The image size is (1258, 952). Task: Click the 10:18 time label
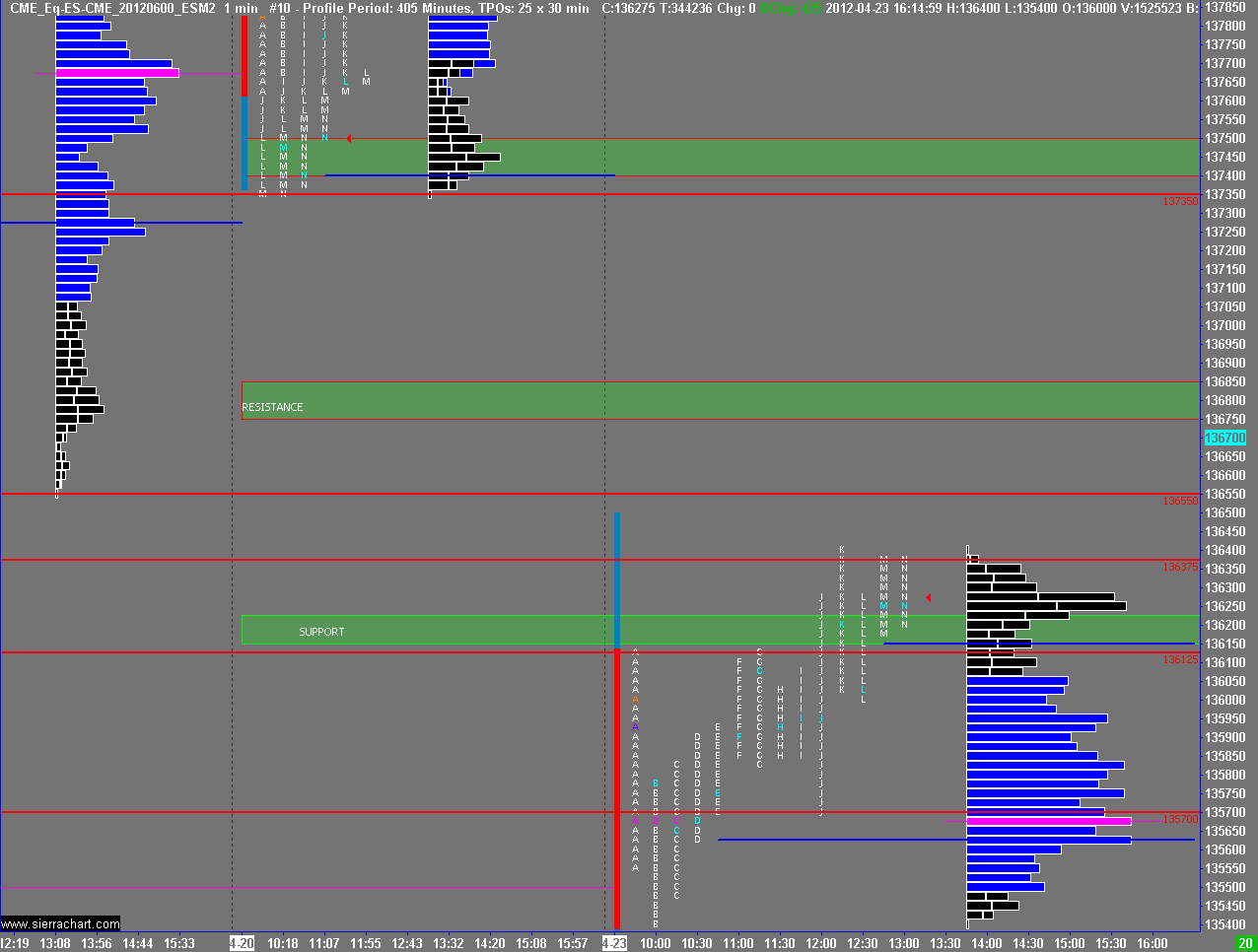click(283, 943)
